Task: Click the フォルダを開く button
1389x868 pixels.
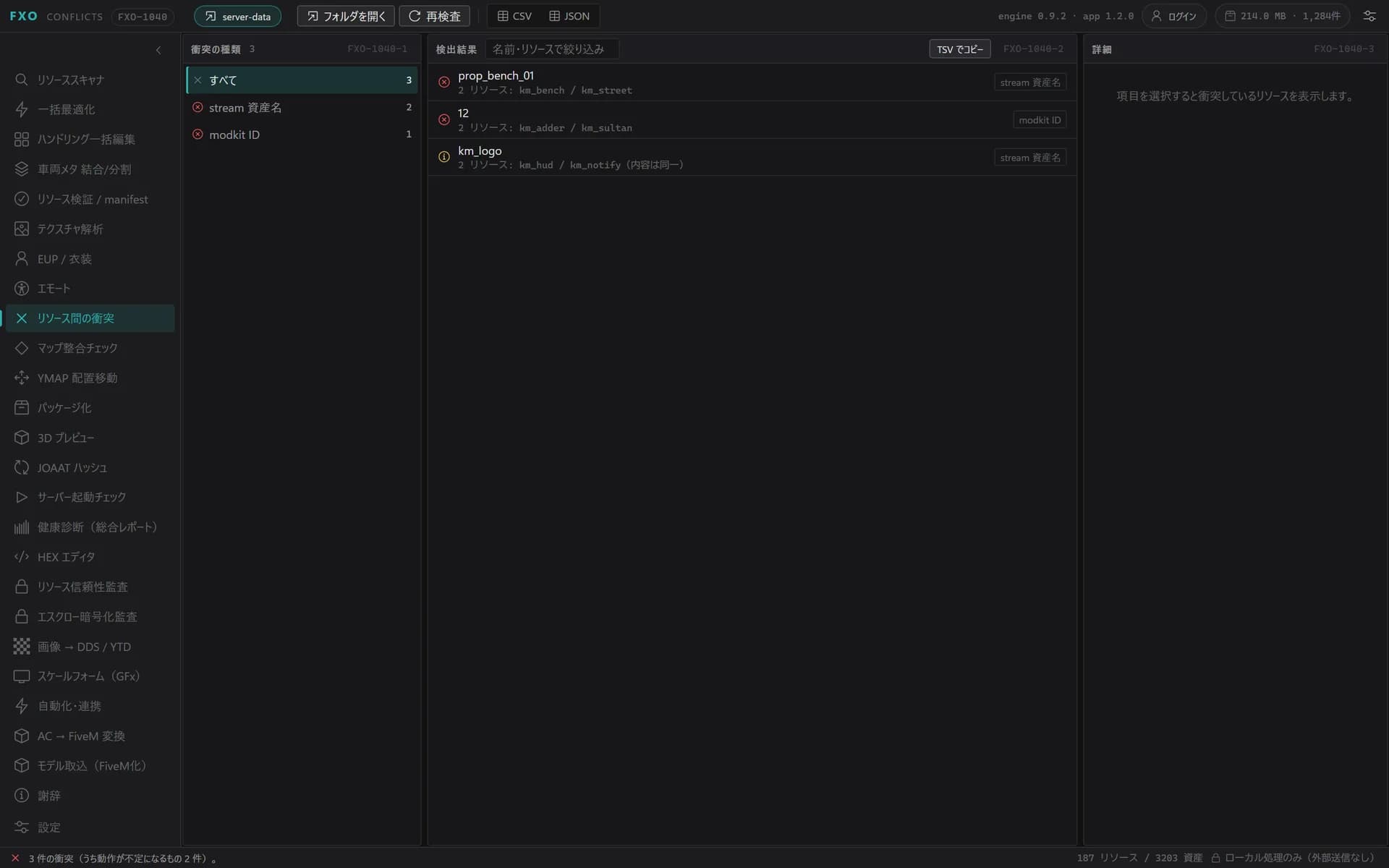Action: click(346, 16)
